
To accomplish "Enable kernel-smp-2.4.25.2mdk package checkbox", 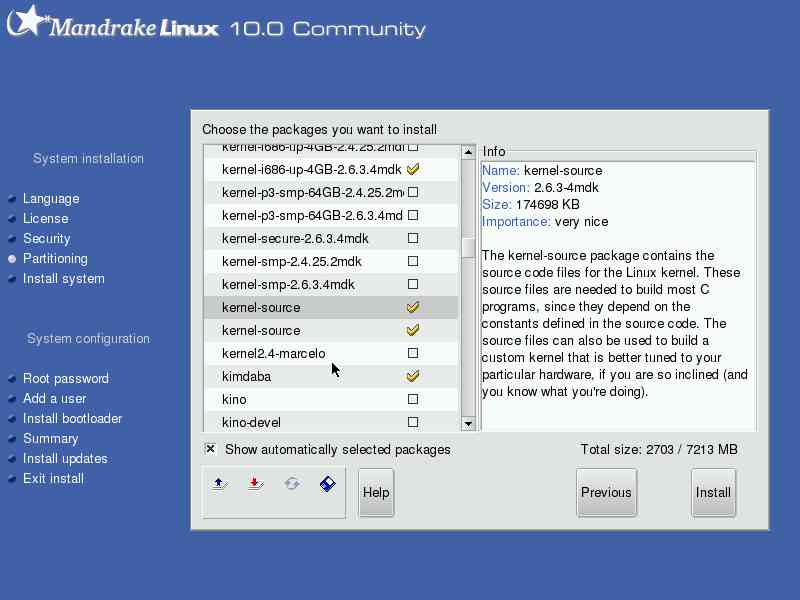I will pos(413,261).
